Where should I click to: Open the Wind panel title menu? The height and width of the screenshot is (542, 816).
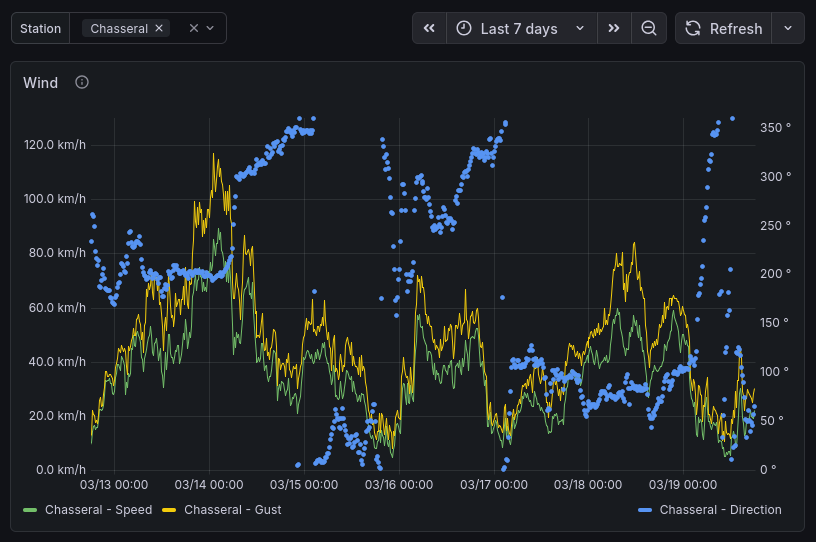pyautogui.click(x=41, y=83)
